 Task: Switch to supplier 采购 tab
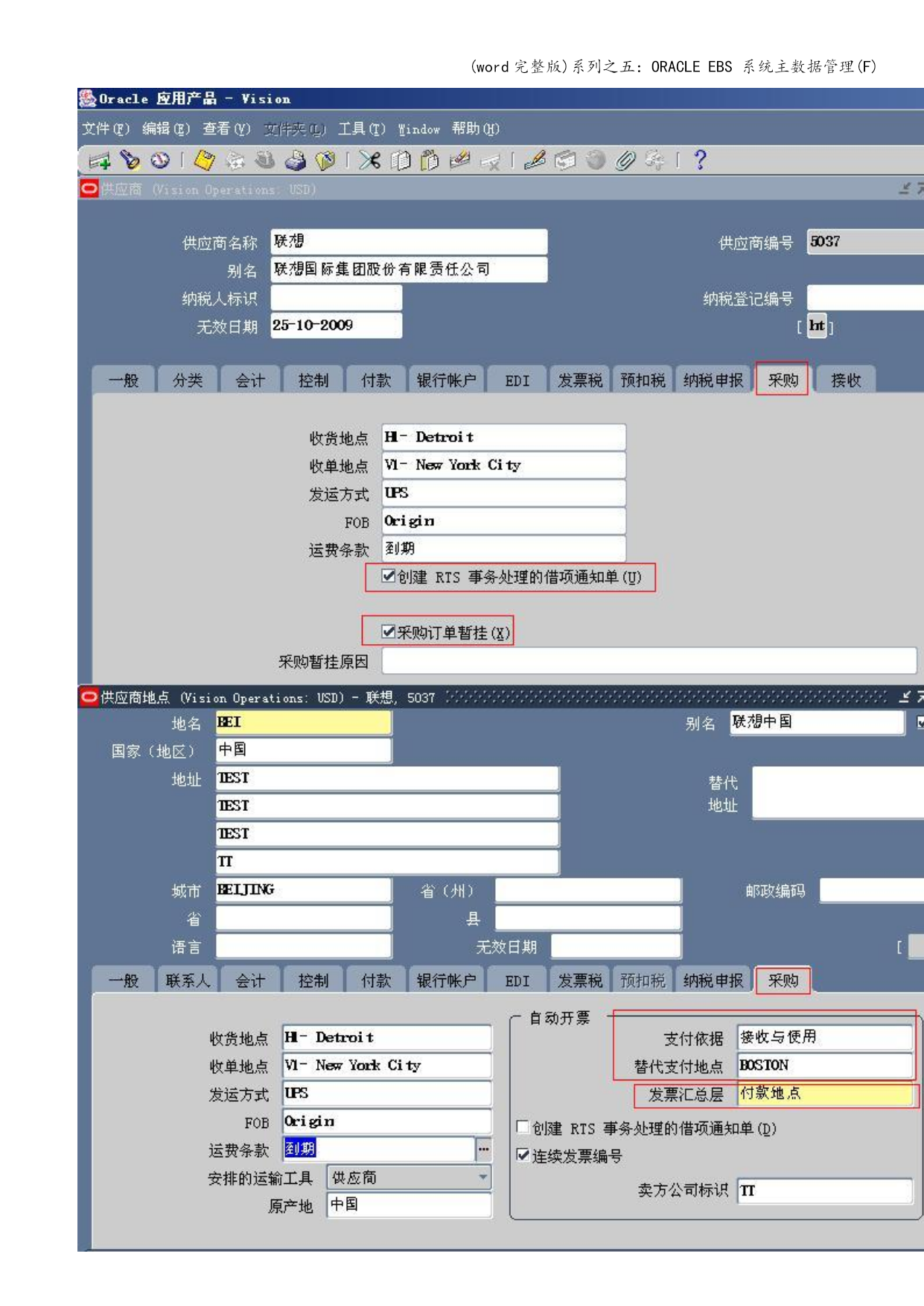click(x=783, y=380)
